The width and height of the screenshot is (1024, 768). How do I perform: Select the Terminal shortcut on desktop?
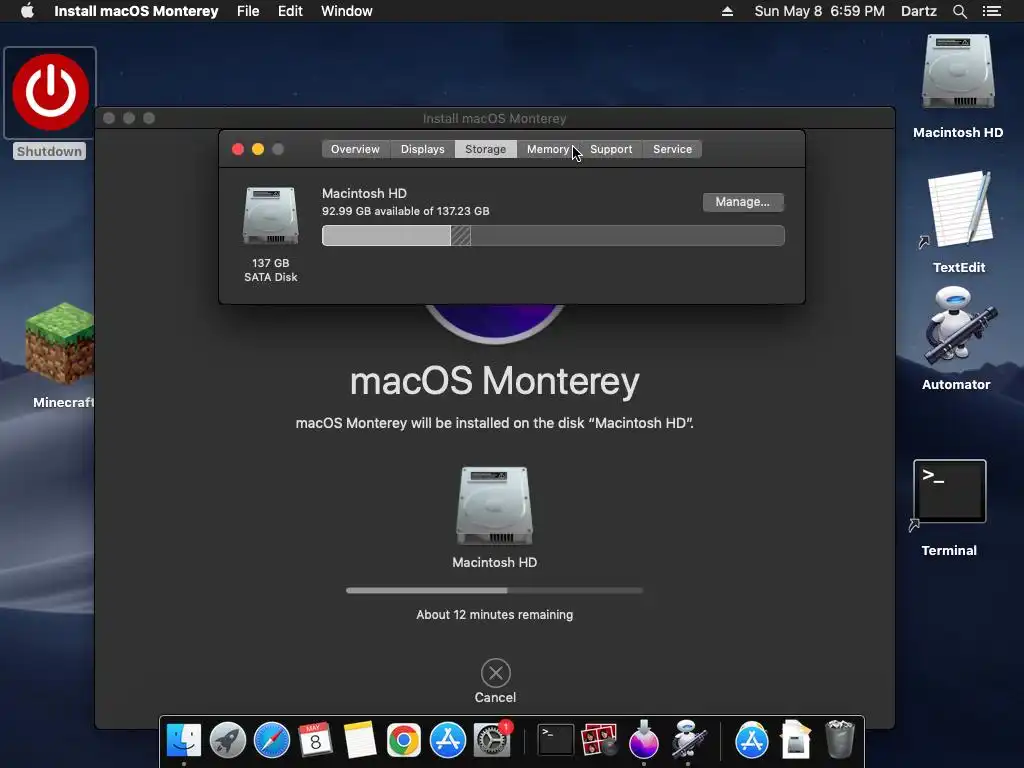(950, 492)
